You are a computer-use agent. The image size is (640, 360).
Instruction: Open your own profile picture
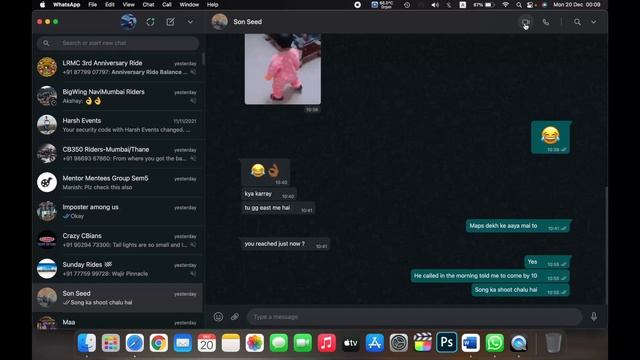point(129,22)
